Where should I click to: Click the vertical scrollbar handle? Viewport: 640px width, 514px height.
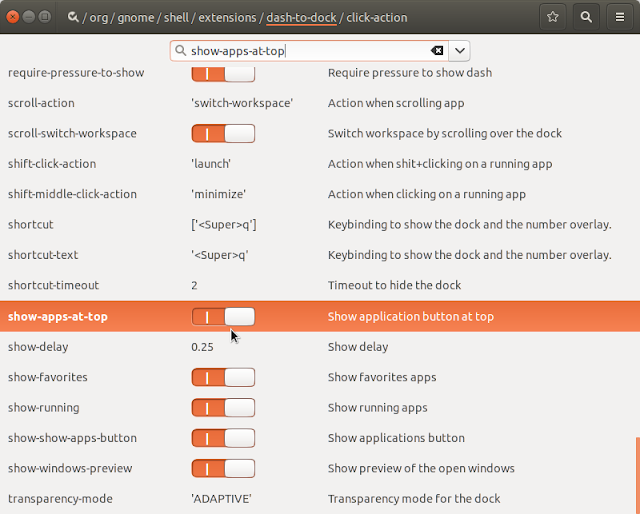pos(638,476)
